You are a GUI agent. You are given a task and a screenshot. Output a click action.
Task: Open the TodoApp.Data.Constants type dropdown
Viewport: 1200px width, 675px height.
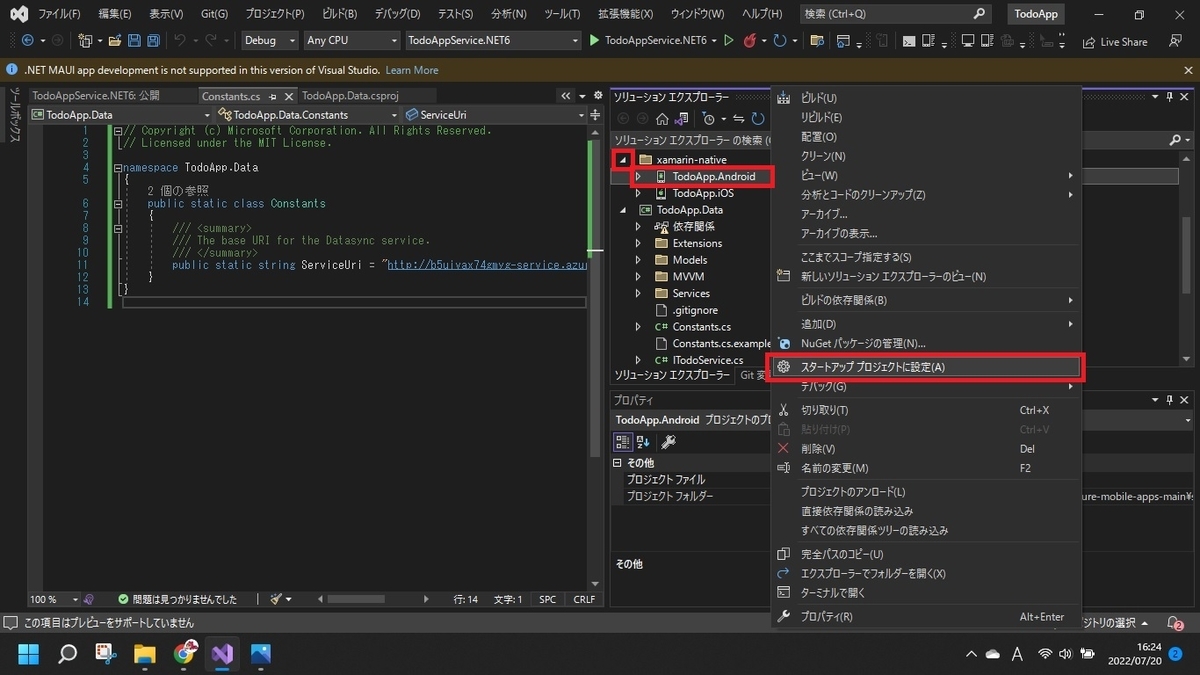[x=308, y=115]
